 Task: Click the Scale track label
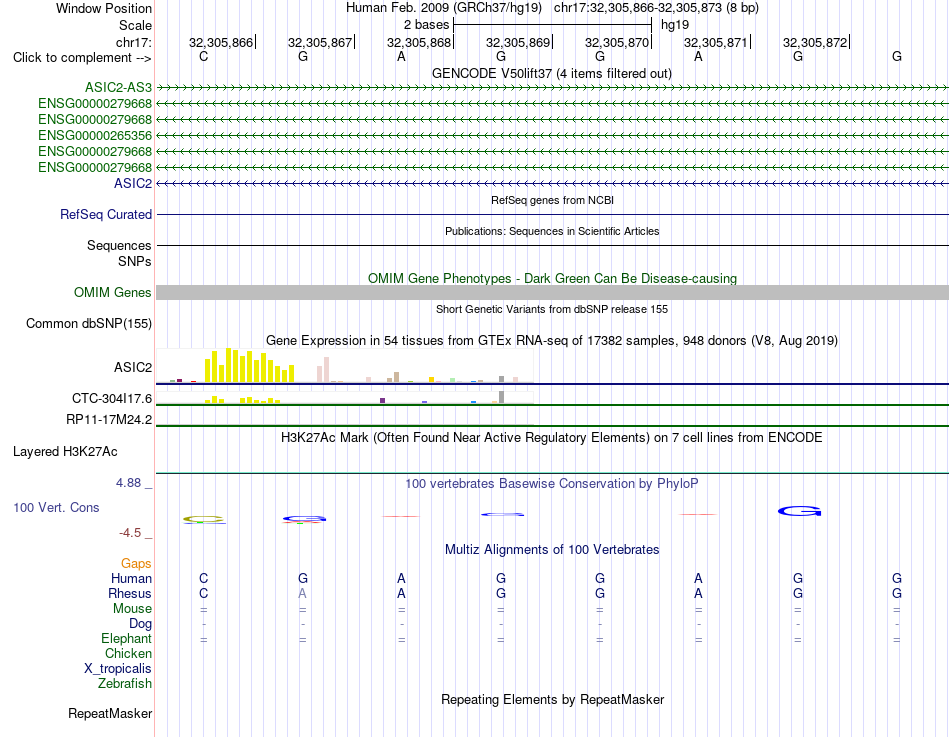[135, 26]
